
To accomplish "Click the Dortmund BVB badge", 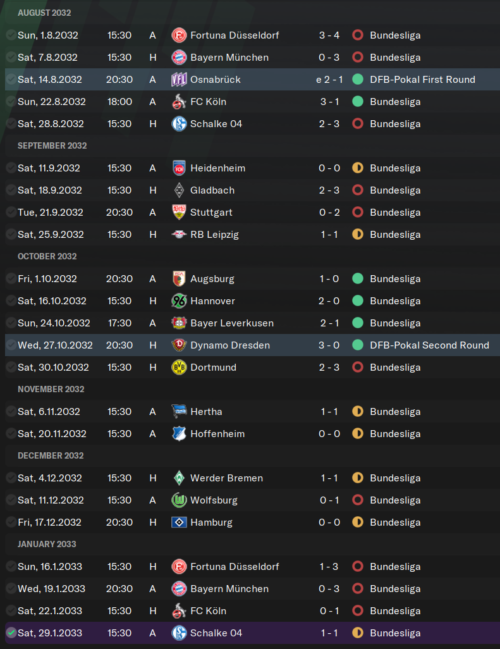I will click(179, 367).
